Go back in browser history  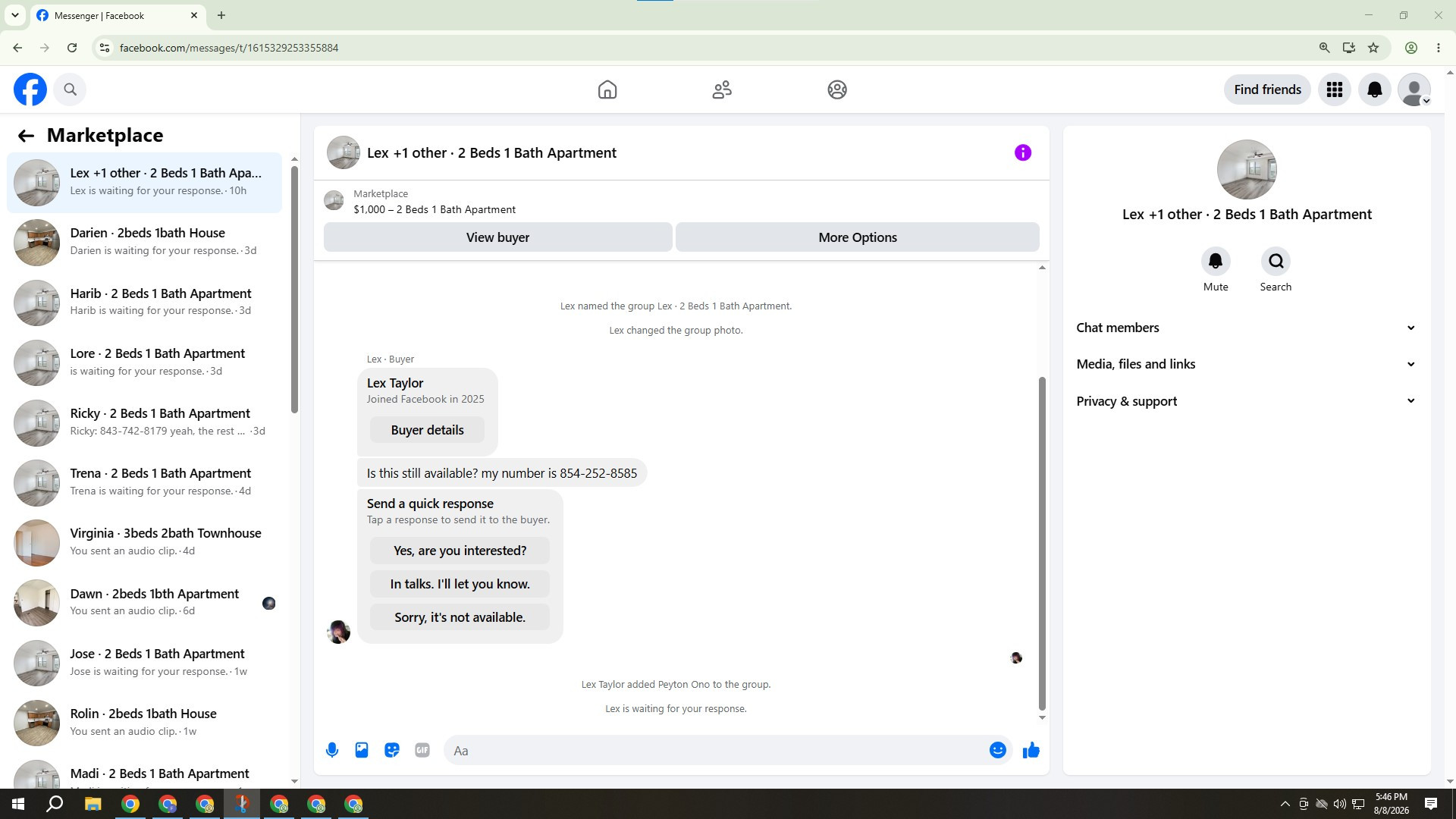17,48
